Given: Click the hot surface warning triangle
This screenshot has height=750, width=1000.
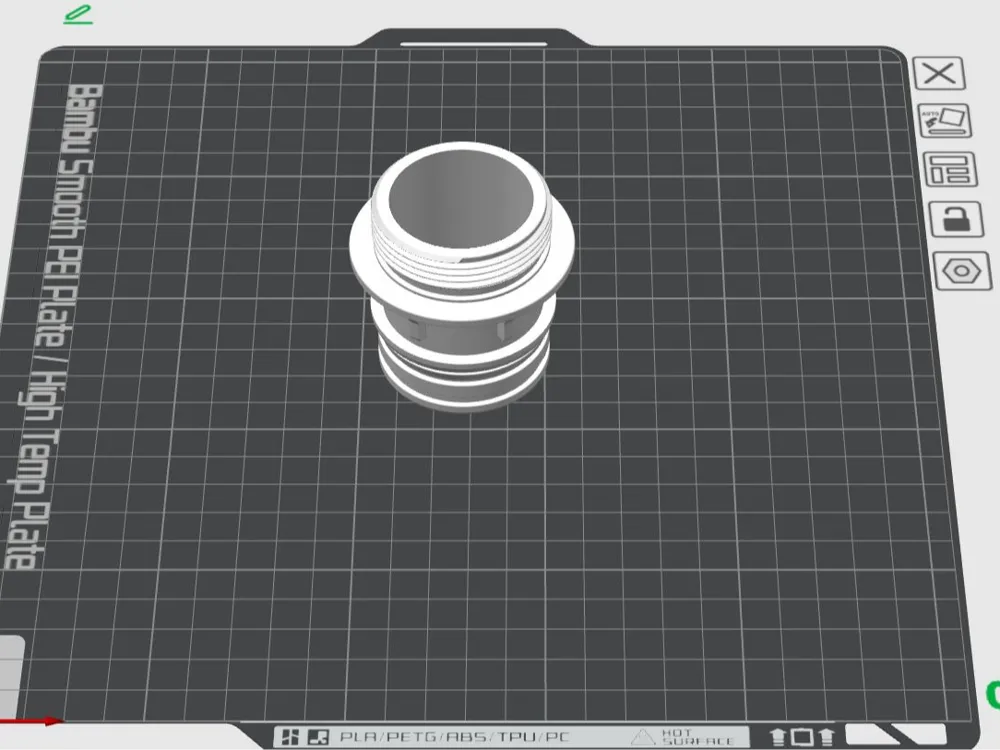Looking at the screenshot, I should pos(643,737).
